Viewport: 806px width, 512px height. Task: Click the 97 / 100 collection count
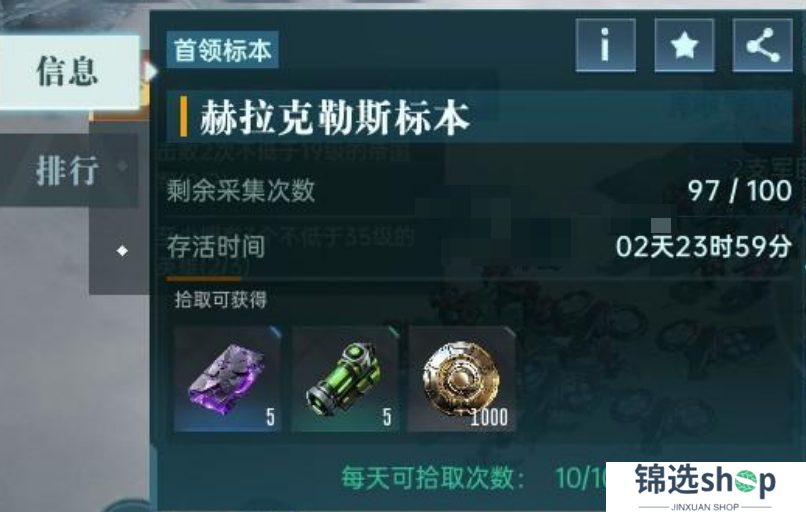[740, 191]
